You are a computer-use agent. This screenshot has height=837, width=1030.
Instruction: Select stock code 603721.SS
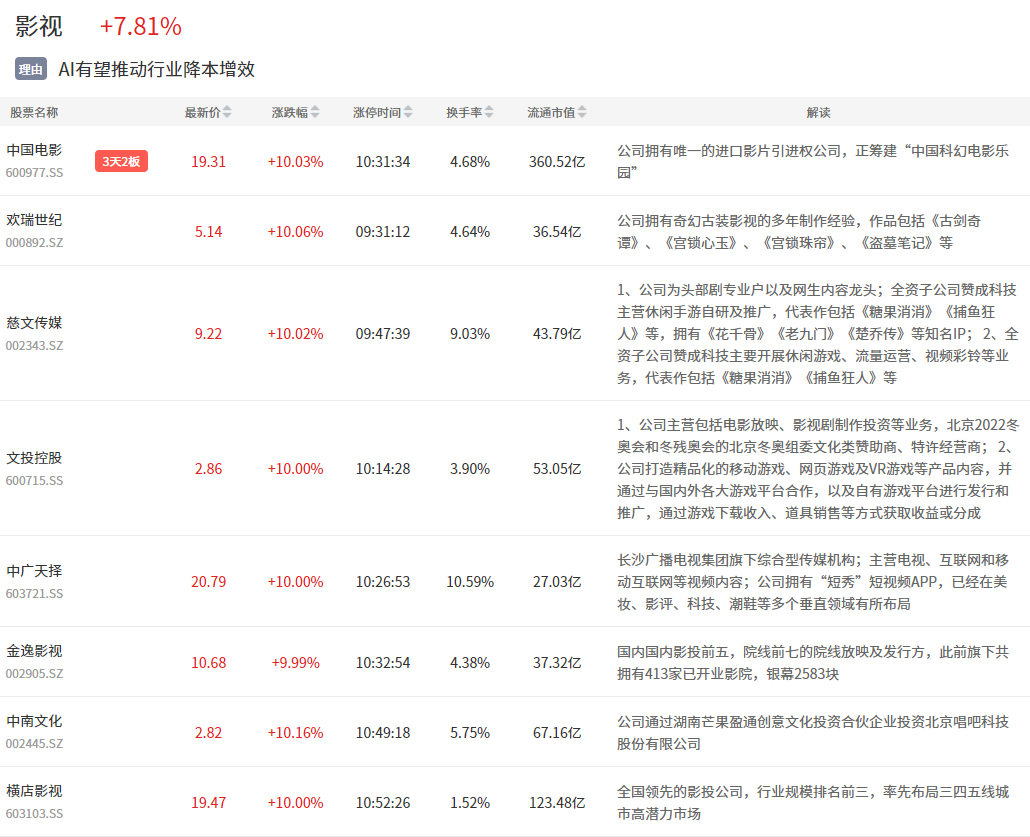pyautogui.click(x=34, y=593)
